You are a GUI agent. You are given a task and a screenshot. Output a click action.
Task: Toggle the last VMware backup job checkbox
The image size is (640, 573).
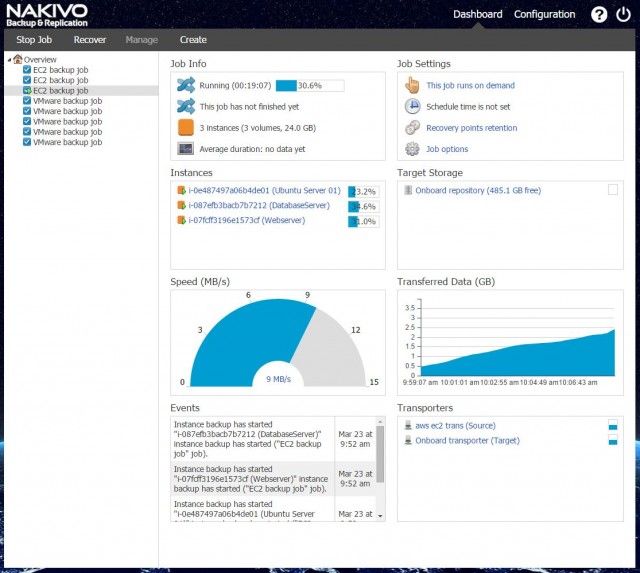pyautogui.click(x=27, y=142)
